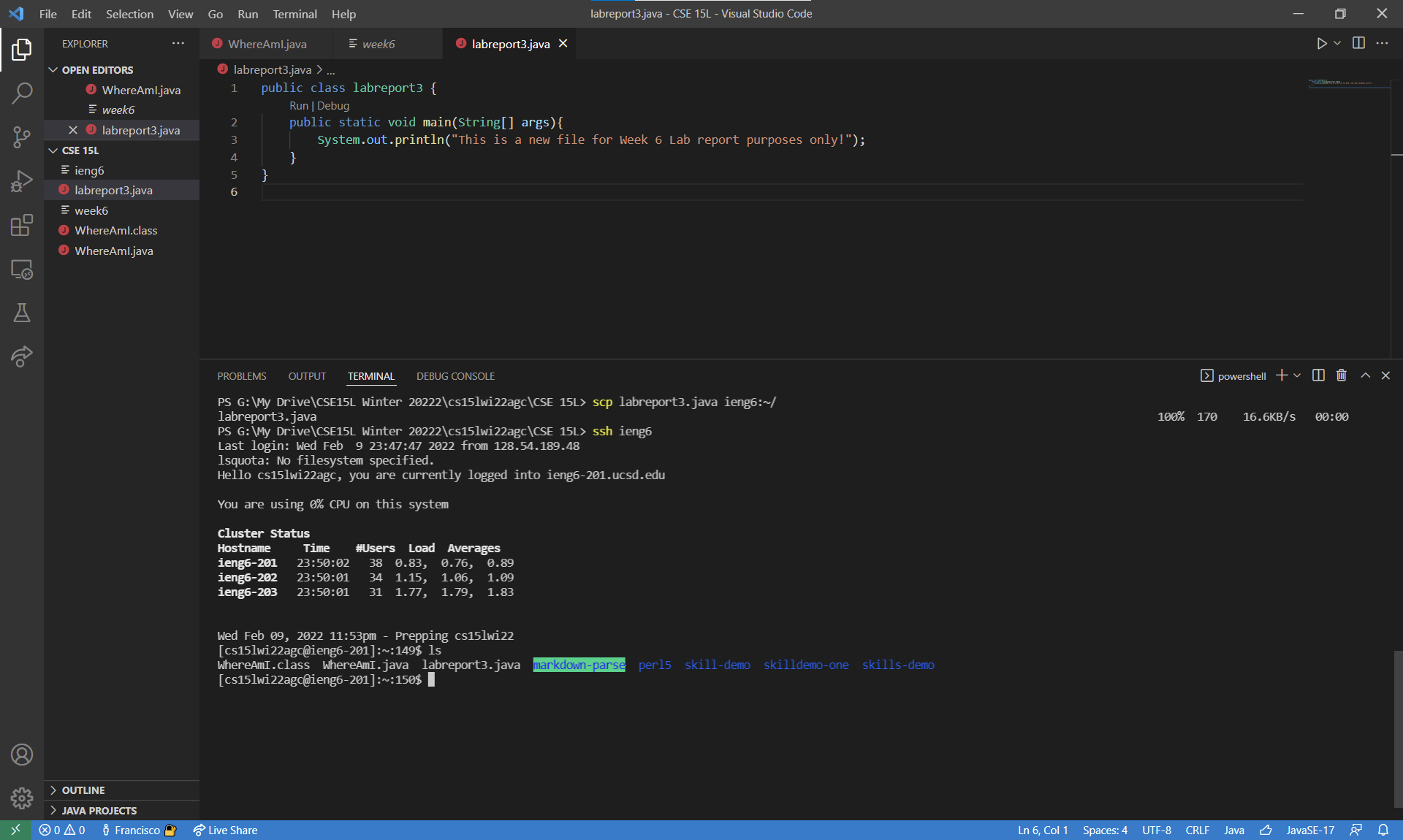Open Explorer Views and More Actions
1403x840 pixels.
[178, 44]
